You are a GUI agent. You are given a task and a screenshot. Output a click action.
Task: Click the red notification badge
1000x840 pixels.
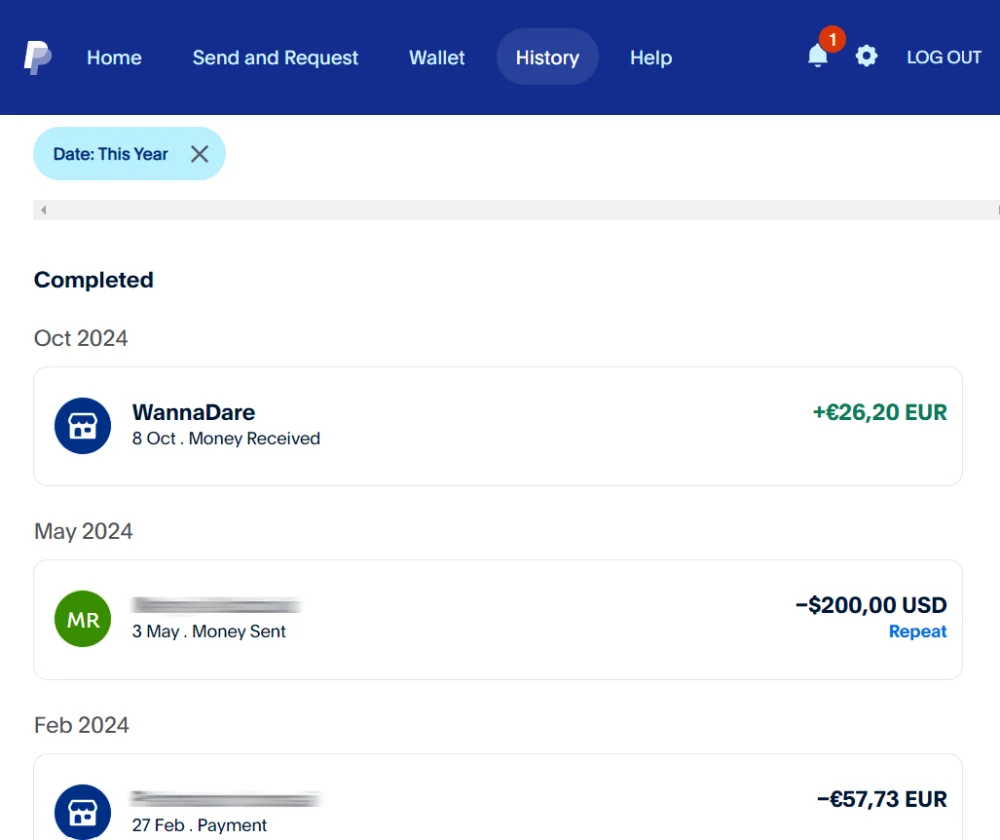(831, 40)
